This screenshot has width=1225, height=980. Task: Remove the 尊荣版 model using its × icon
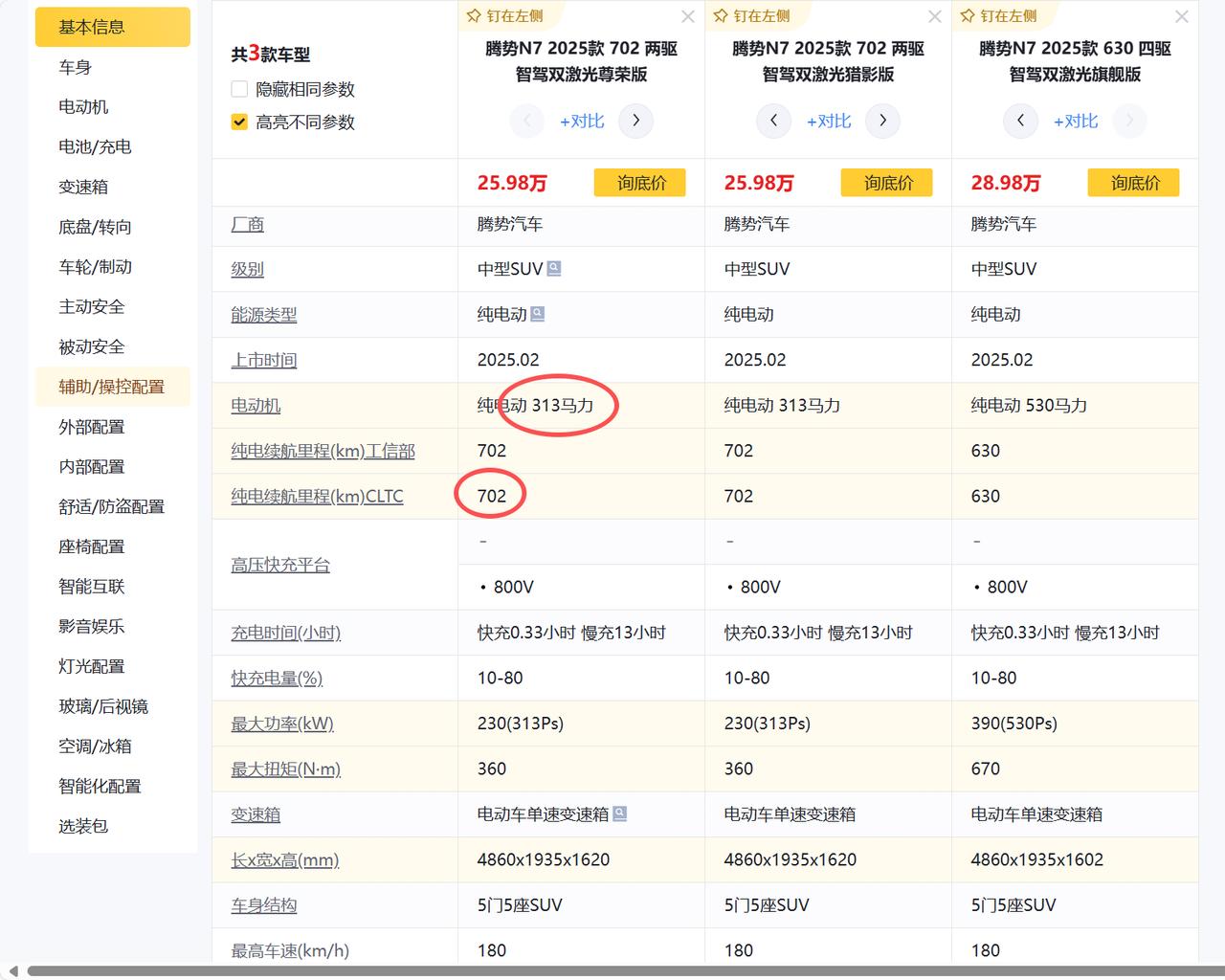coord(687,16)
